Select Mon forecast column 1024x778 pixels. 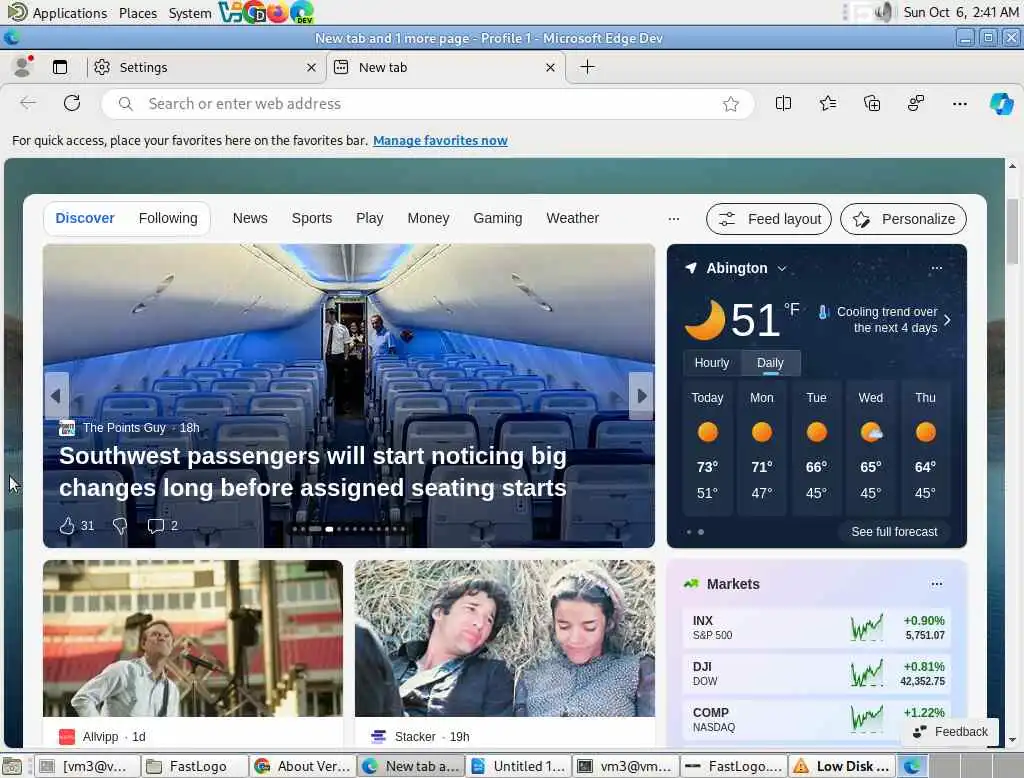761,448
